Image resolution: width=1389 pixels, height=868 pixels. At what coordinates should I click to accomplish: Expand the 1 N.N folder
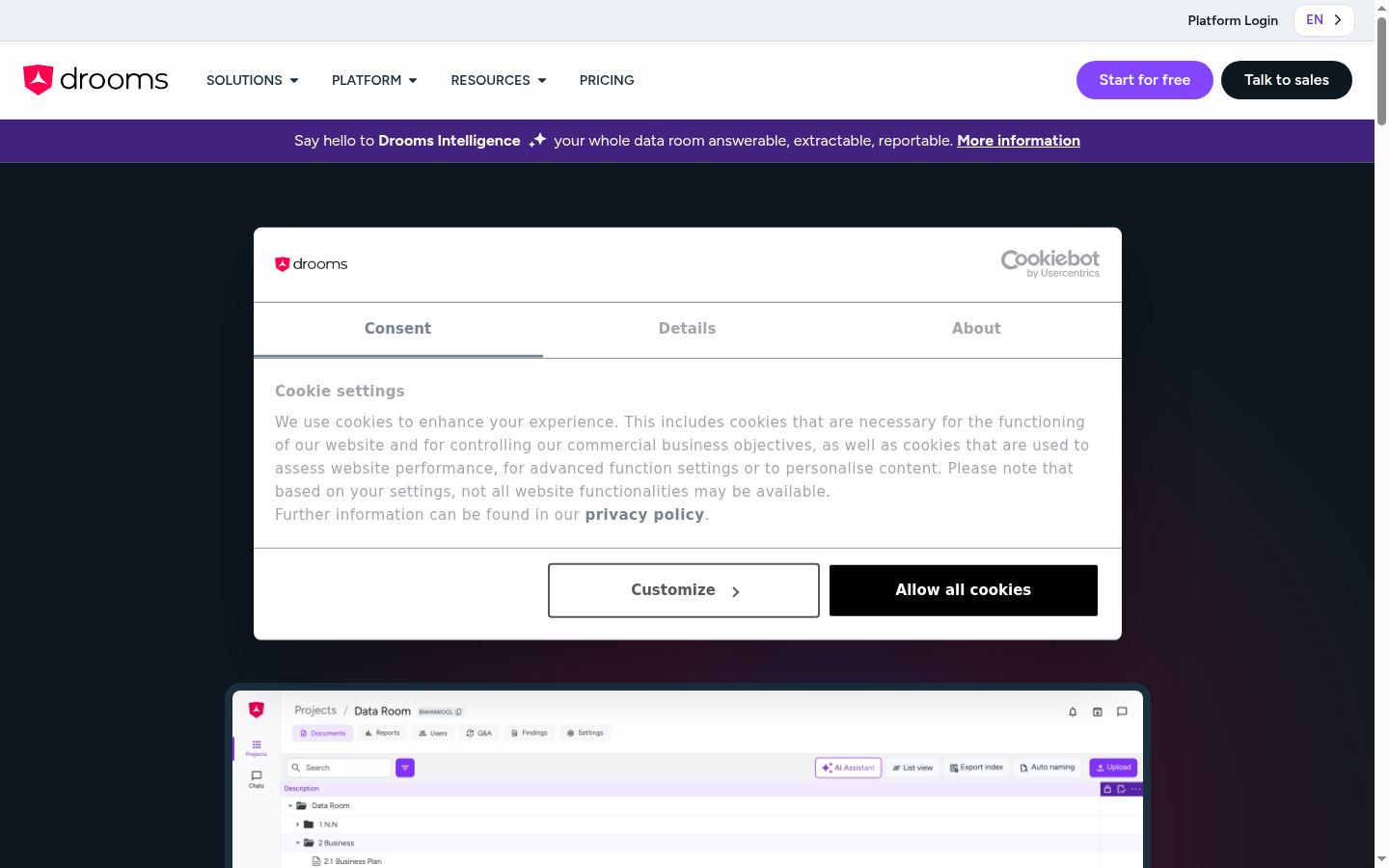298,825
